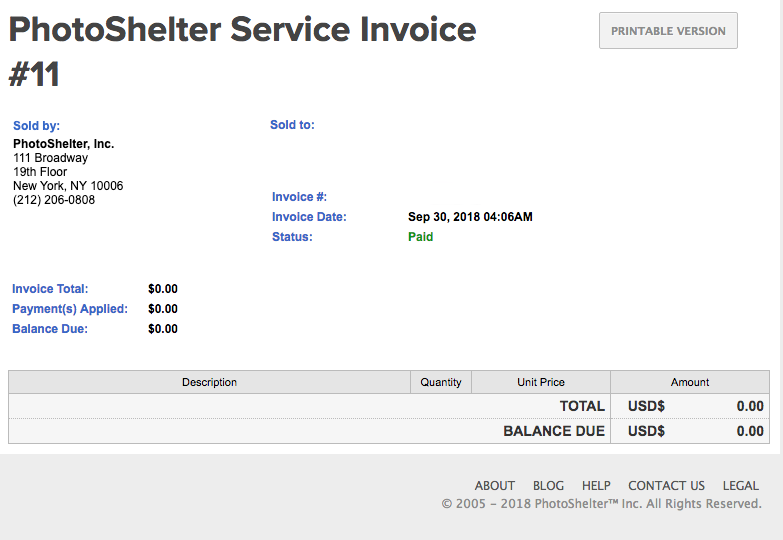Viewport: 783px width, 540px height.
Task: Select the Balance Due $0.00 summary value
Action: (x=163, y=329)
